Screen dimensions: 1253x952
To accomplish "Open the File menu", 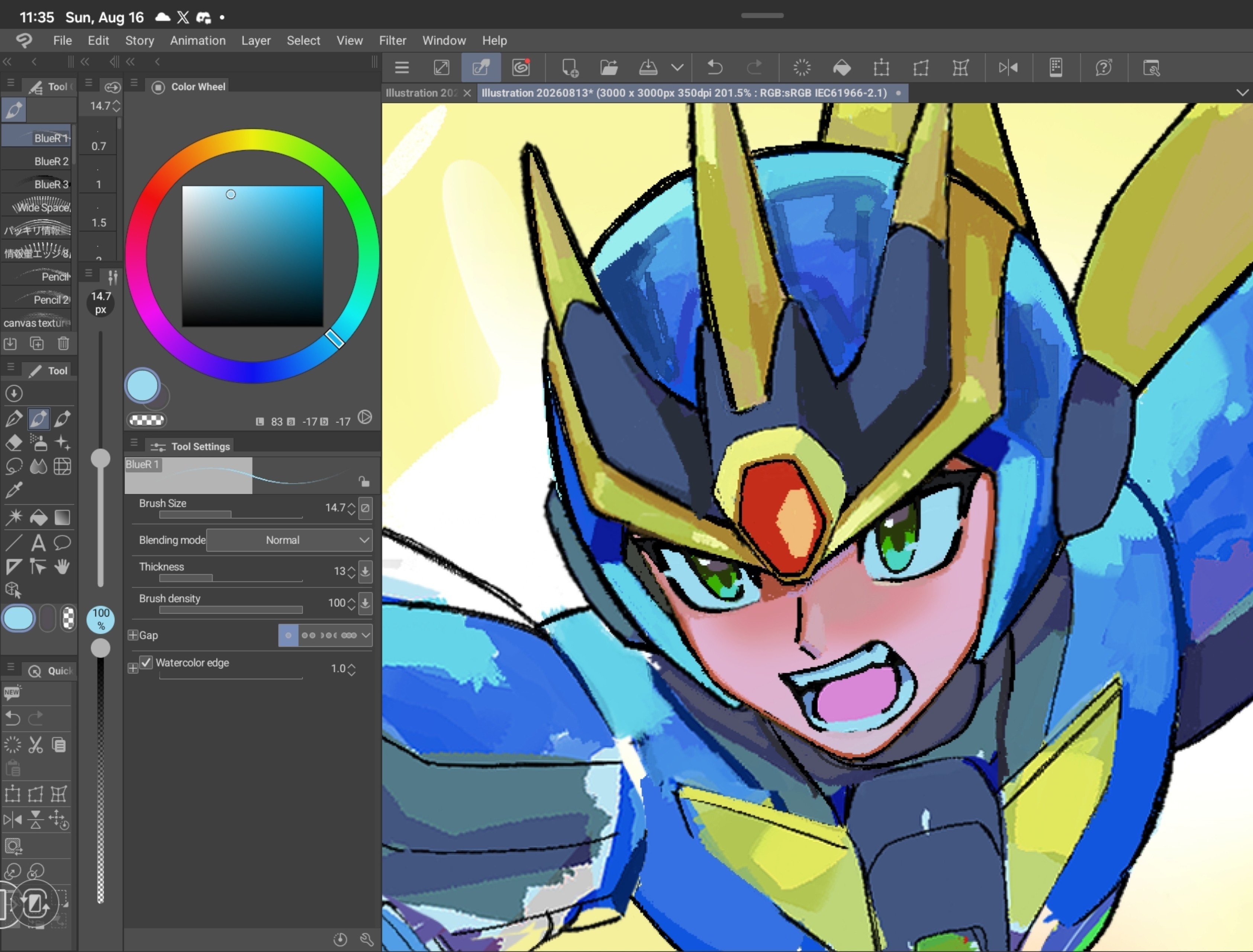I will click(62, 41).
